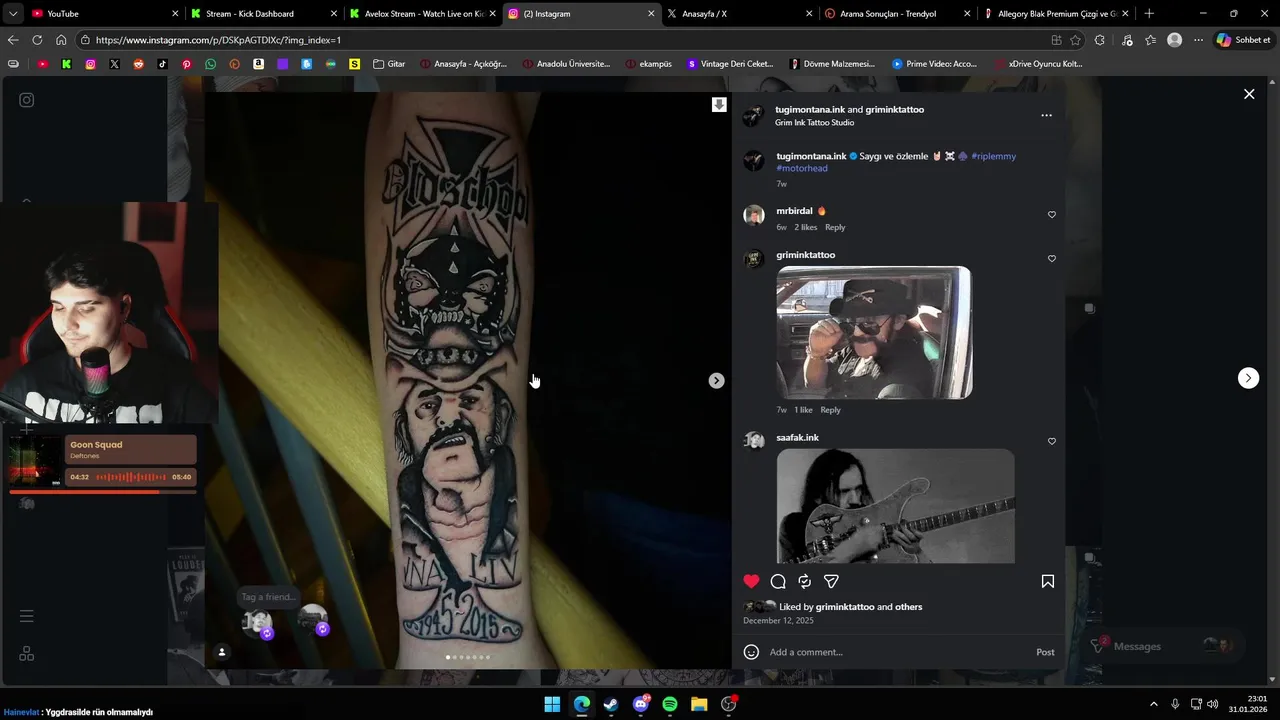This screenshot has height=720, width=1280.
Task: Open Grim Ink Tattoo Studio location link
Action: click(814, 122)
